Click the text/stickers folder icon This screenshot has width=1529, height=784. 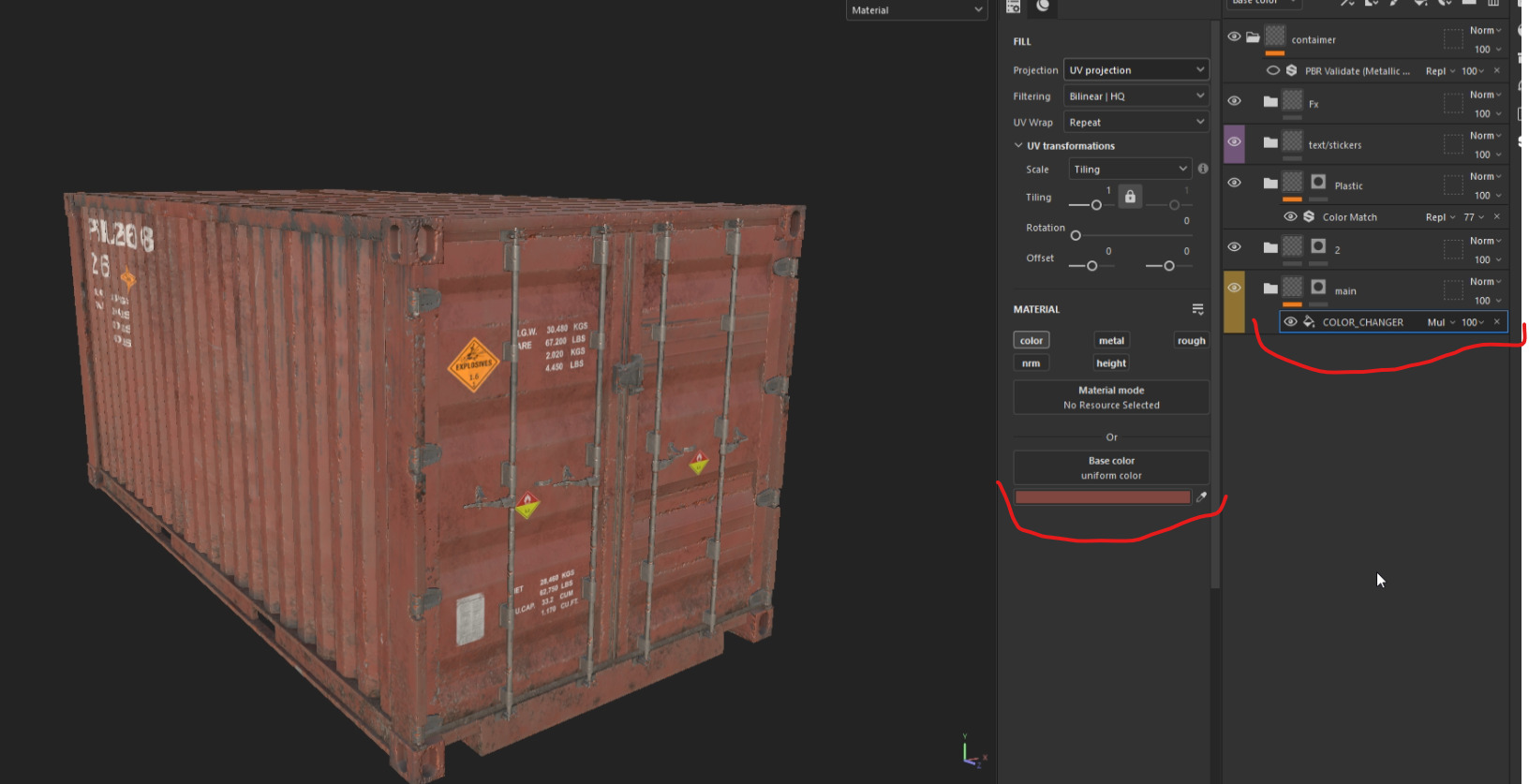(x=1270, y=142)
